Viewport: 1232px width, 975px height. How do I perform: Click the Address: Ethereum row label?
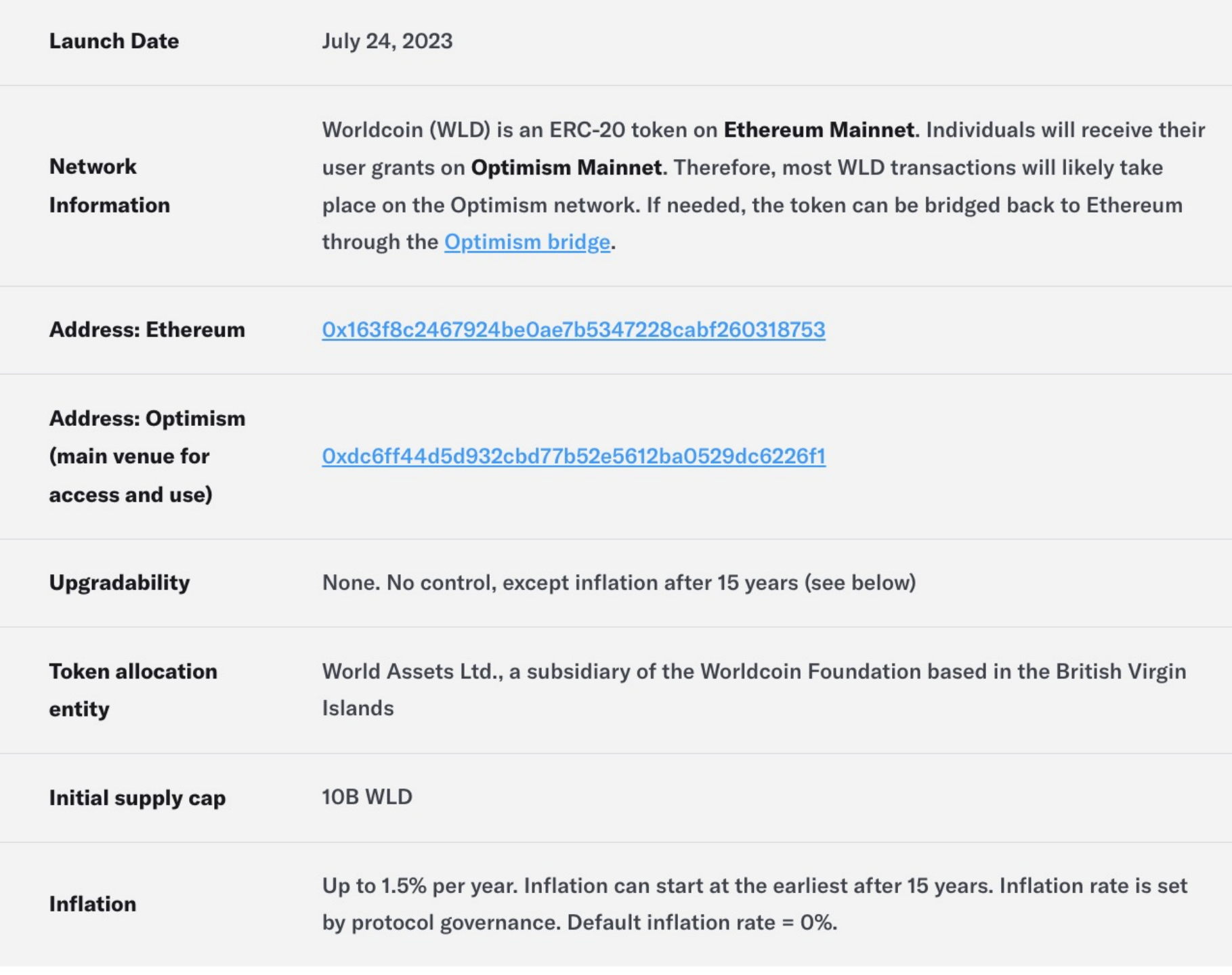[147, 330]
